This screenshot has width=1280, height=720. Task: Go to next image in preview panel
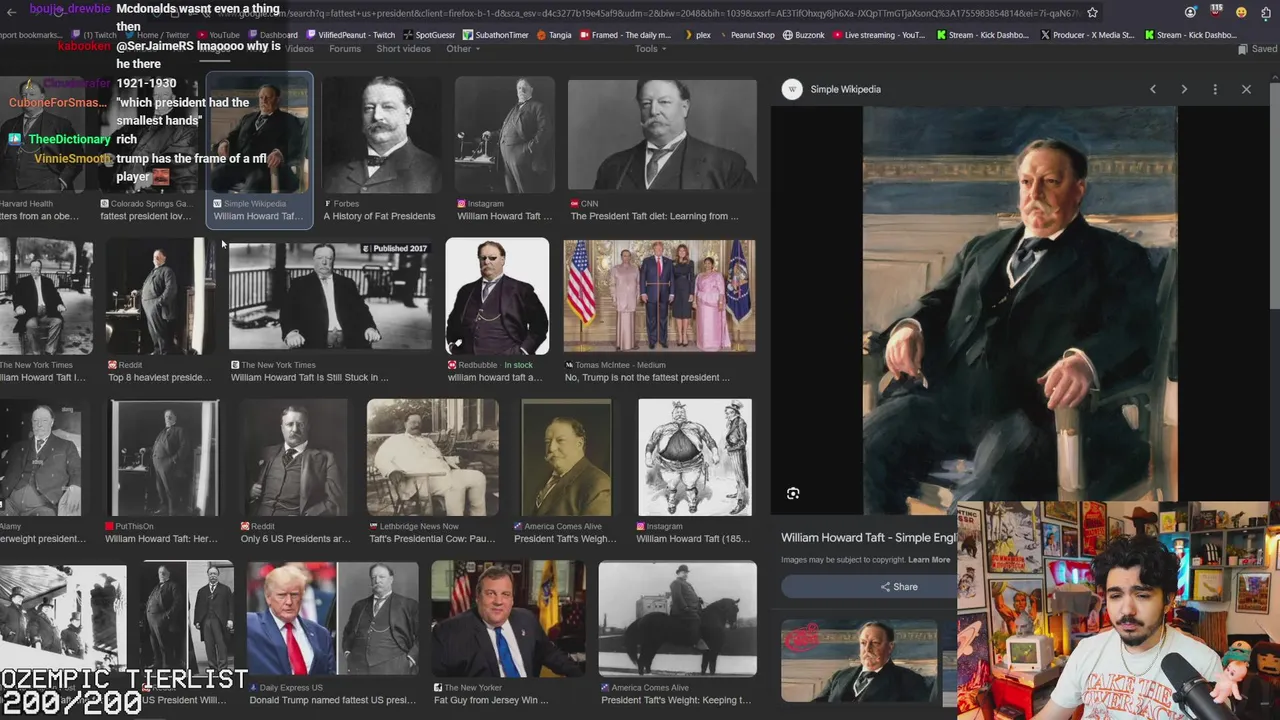pyautogui.click(x=1184, y=89)
